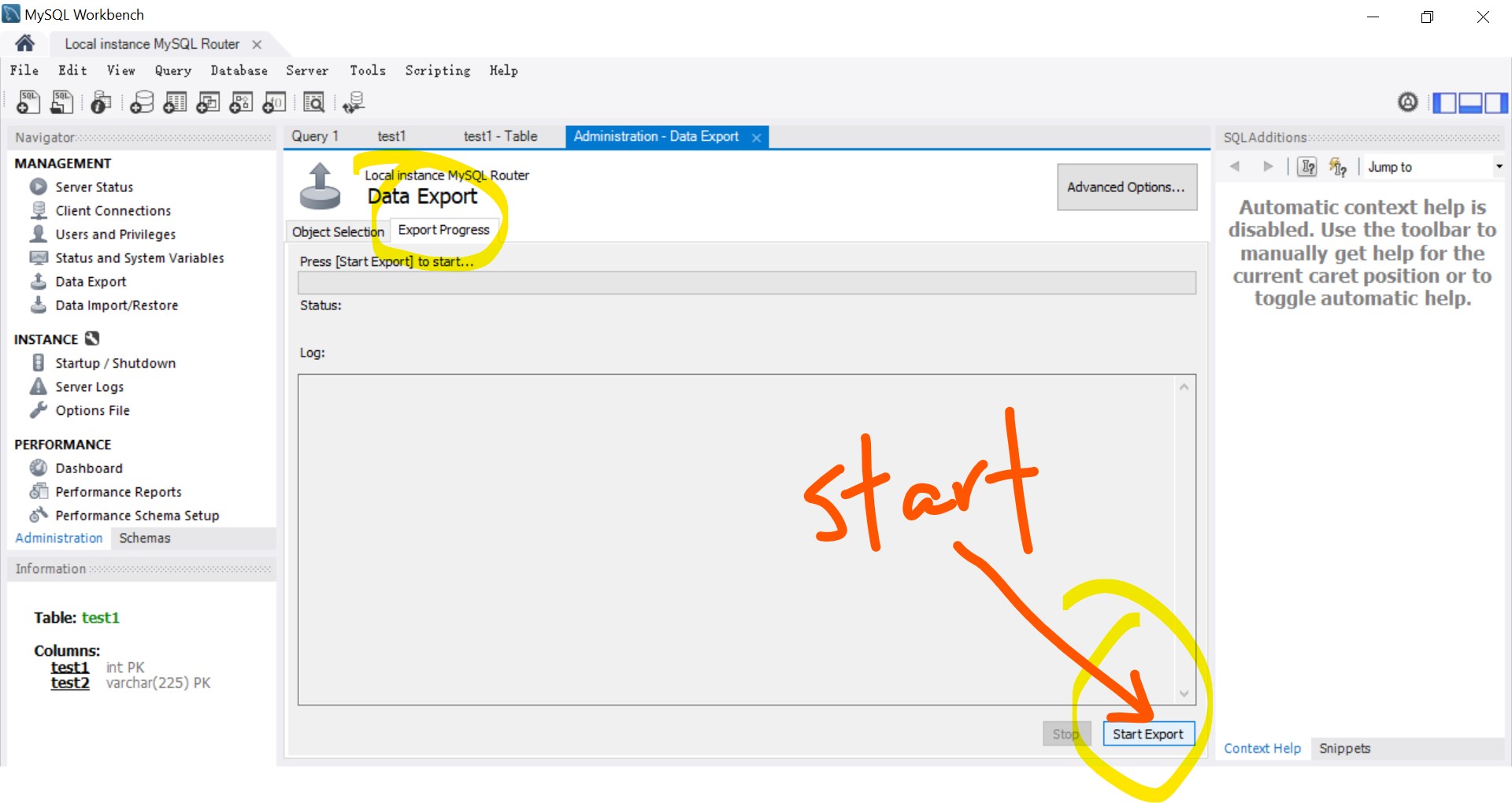Viewport: 1512px width, 803px height.
Task: Toggle the right sidebar panel
Action: coord(1495,102)
